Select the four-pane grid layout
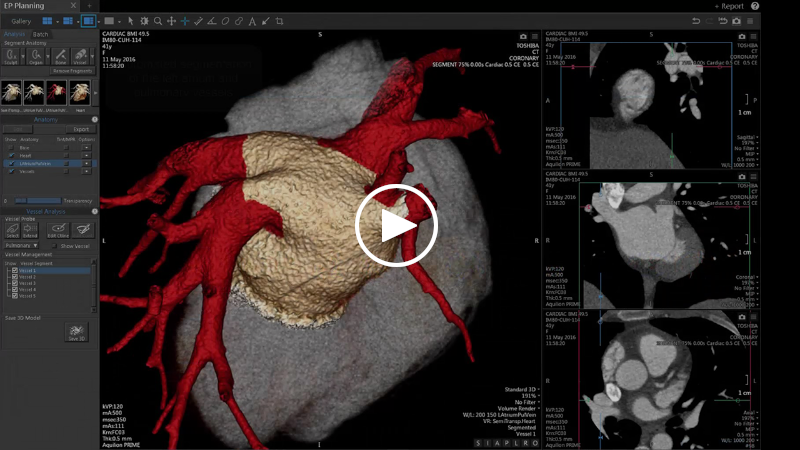 [x=47, y=21]
